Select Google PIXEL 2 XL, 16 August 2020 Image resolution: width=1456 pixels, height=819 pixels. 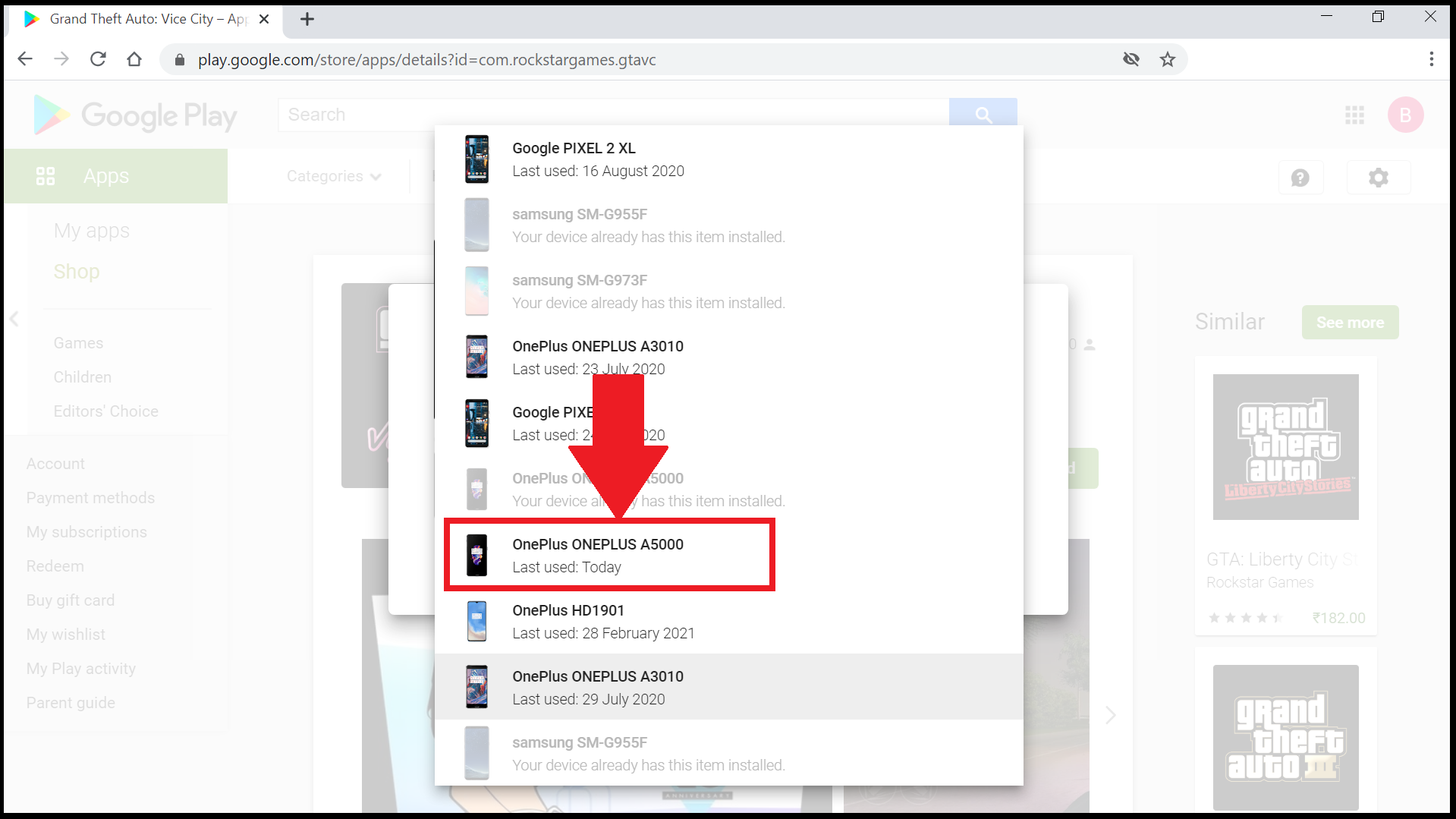coord(729,159)
